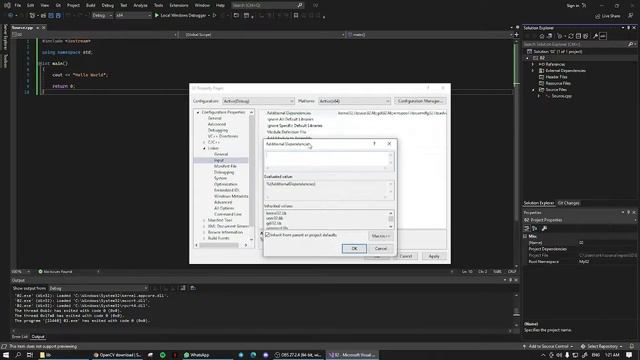
Task: Click the Property Pages wrench icon in Properties panel
Action: point(544,228)
